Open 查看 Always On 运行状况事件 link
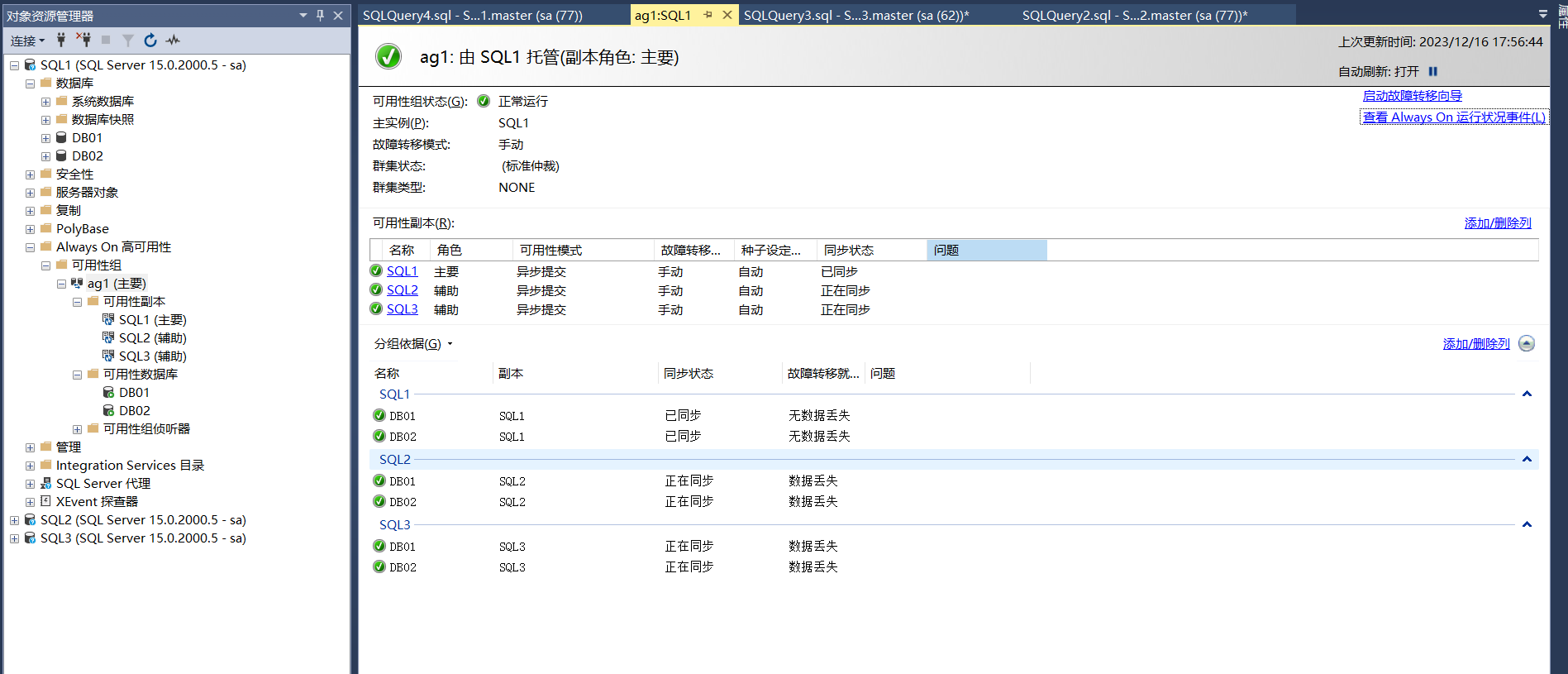Viewport: 1568px width, 674px height. click(1454, 117)
